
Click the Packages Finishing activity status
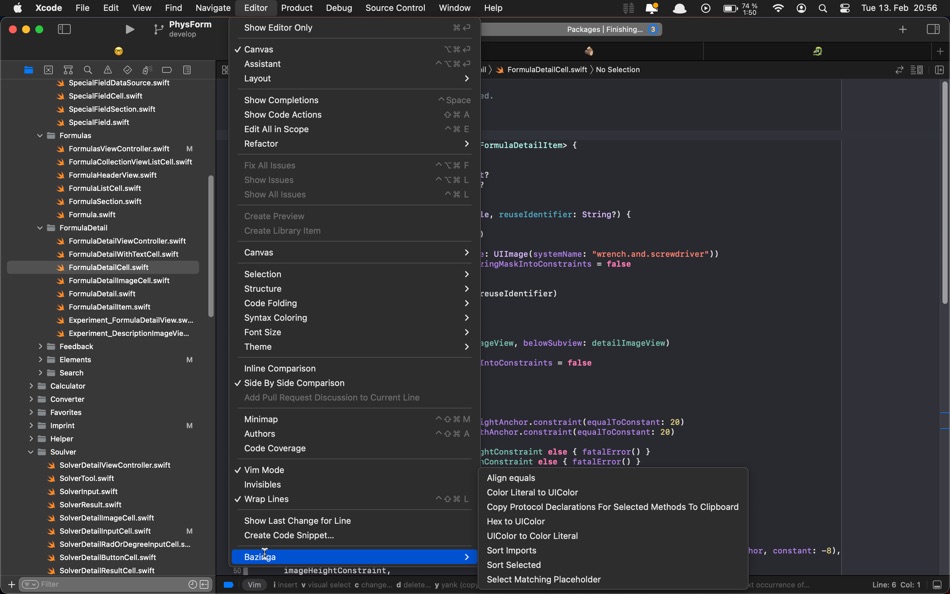605,29
